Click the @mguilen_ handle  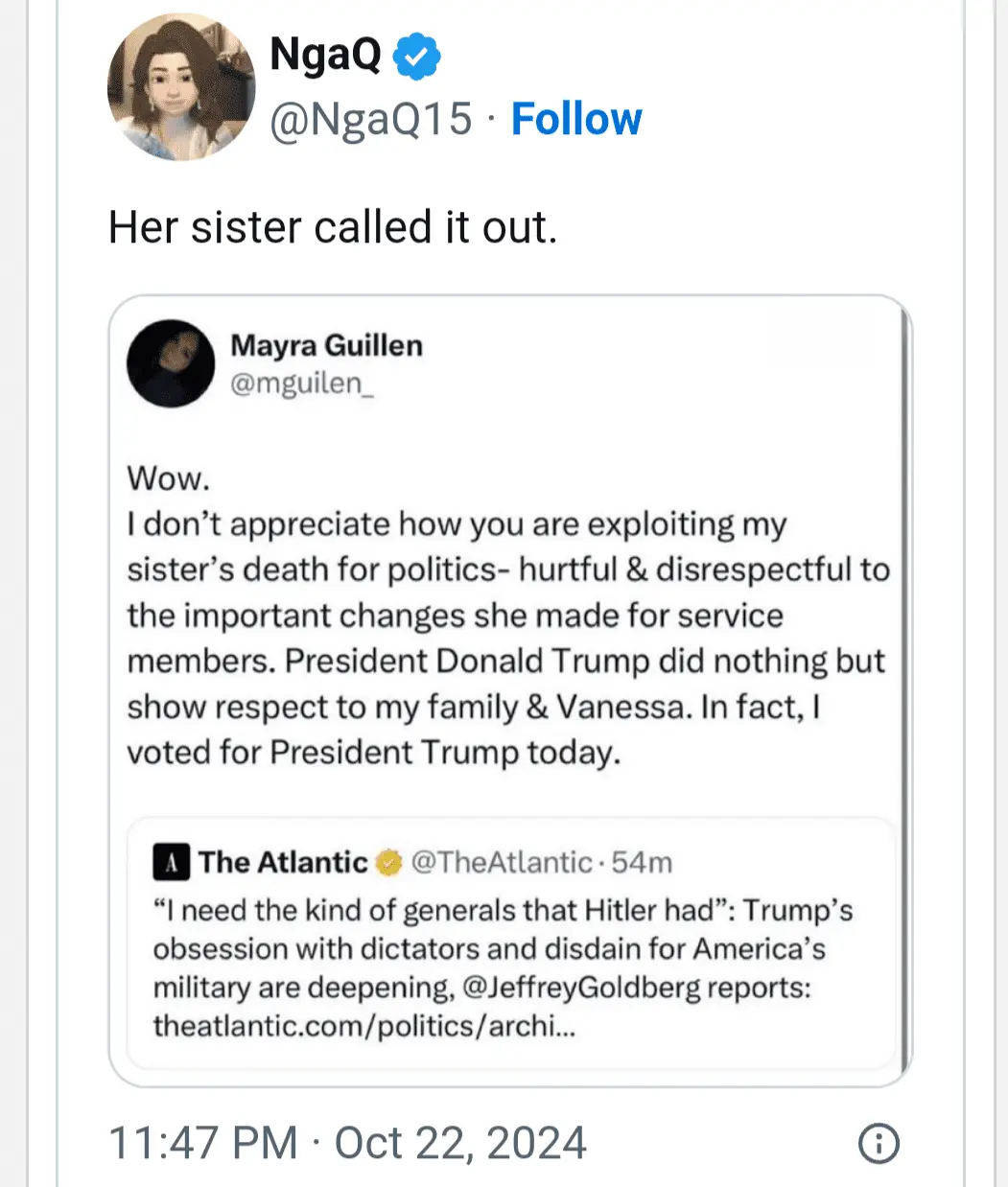(x=301, y=383)
